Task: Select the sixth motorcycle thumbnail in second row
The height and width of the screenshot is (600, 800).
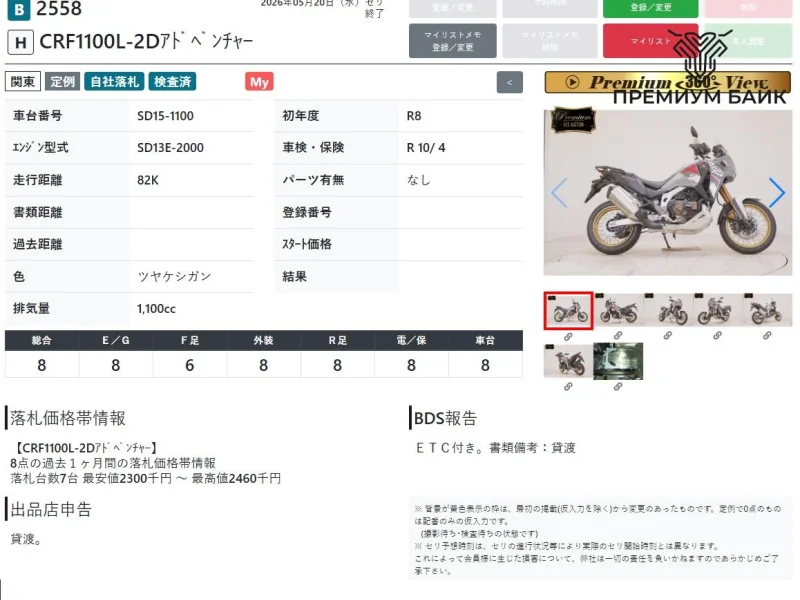Action: pyautogui.click(x=568, y=361)
